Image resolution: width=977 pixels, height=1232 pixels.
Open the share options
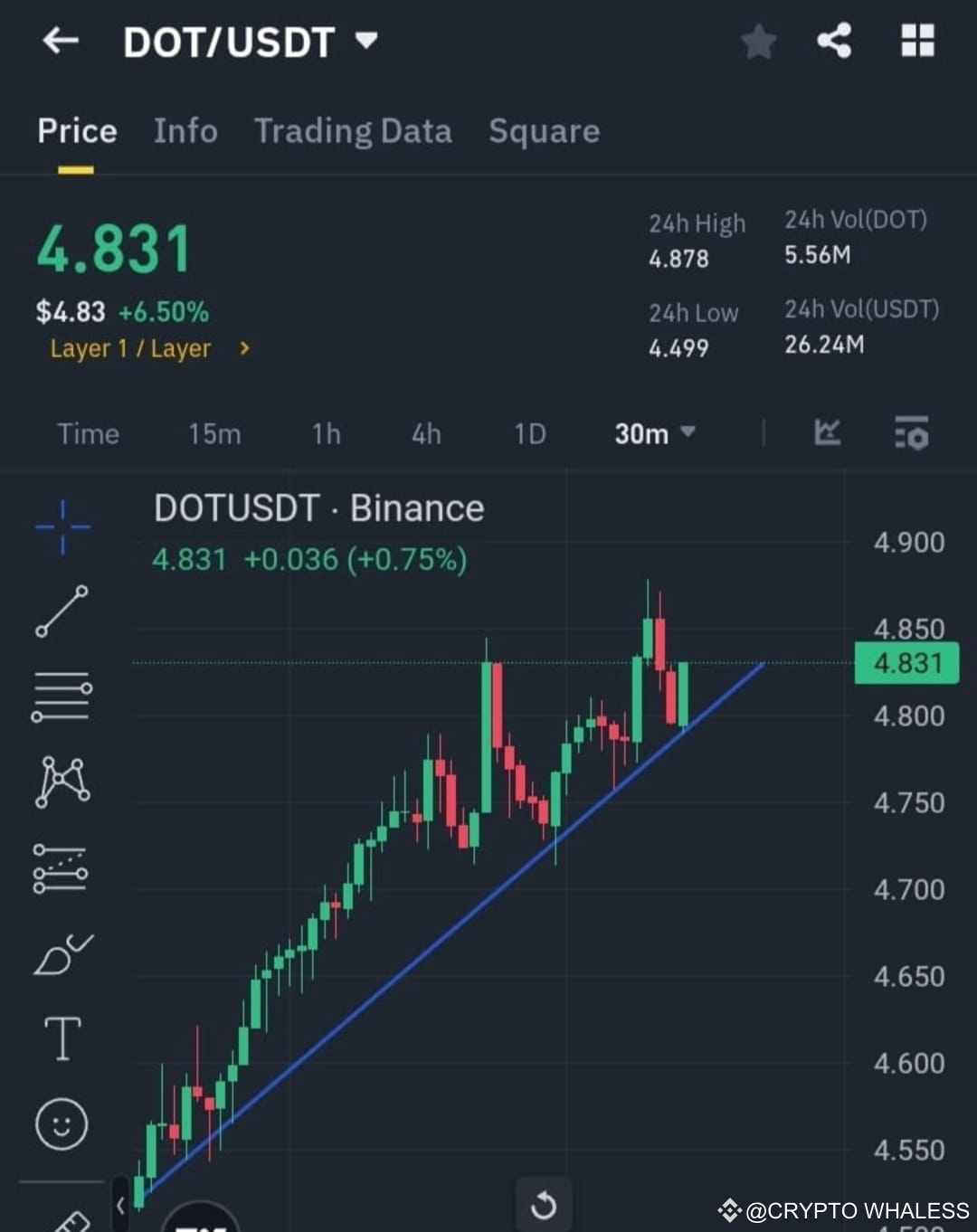tap(834, 41)
